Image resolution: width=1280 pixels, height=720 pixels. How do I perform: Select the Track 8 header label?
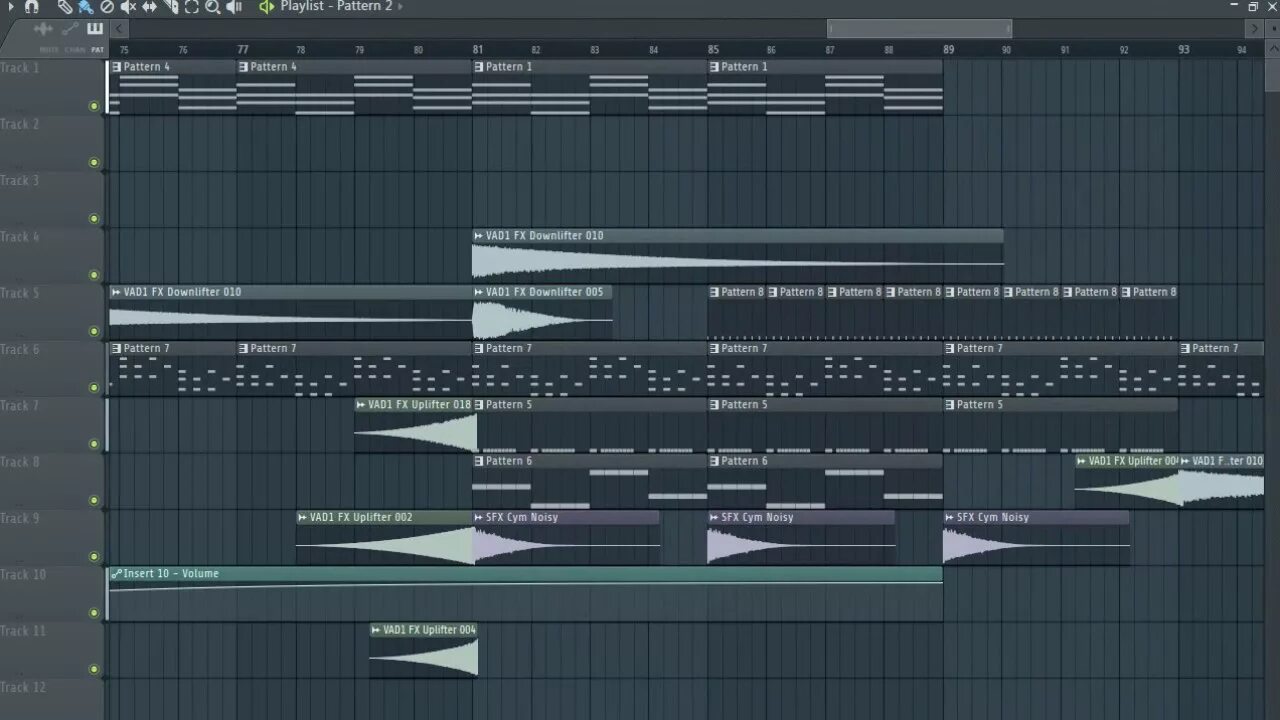(20, 461)
